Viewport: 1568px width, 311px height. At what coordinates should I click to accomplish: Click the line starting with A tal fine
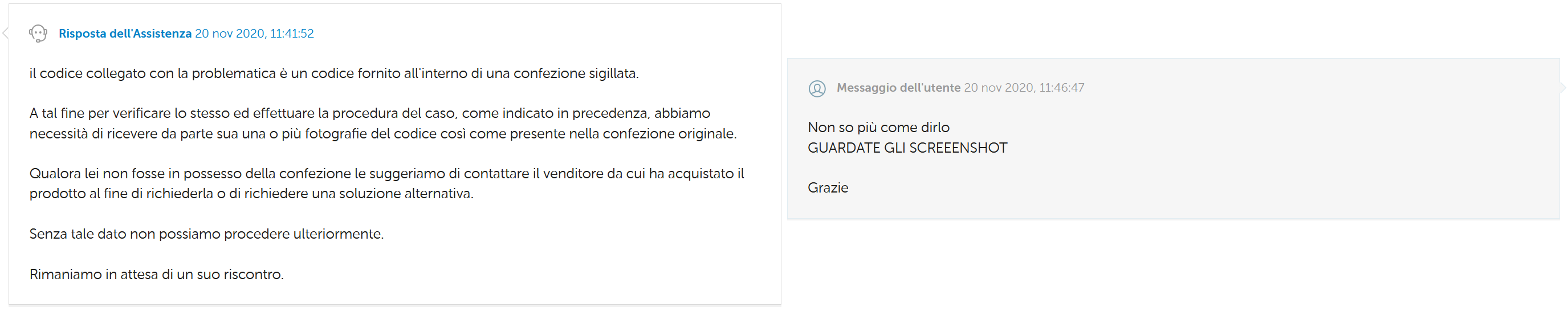click(369, 113)
